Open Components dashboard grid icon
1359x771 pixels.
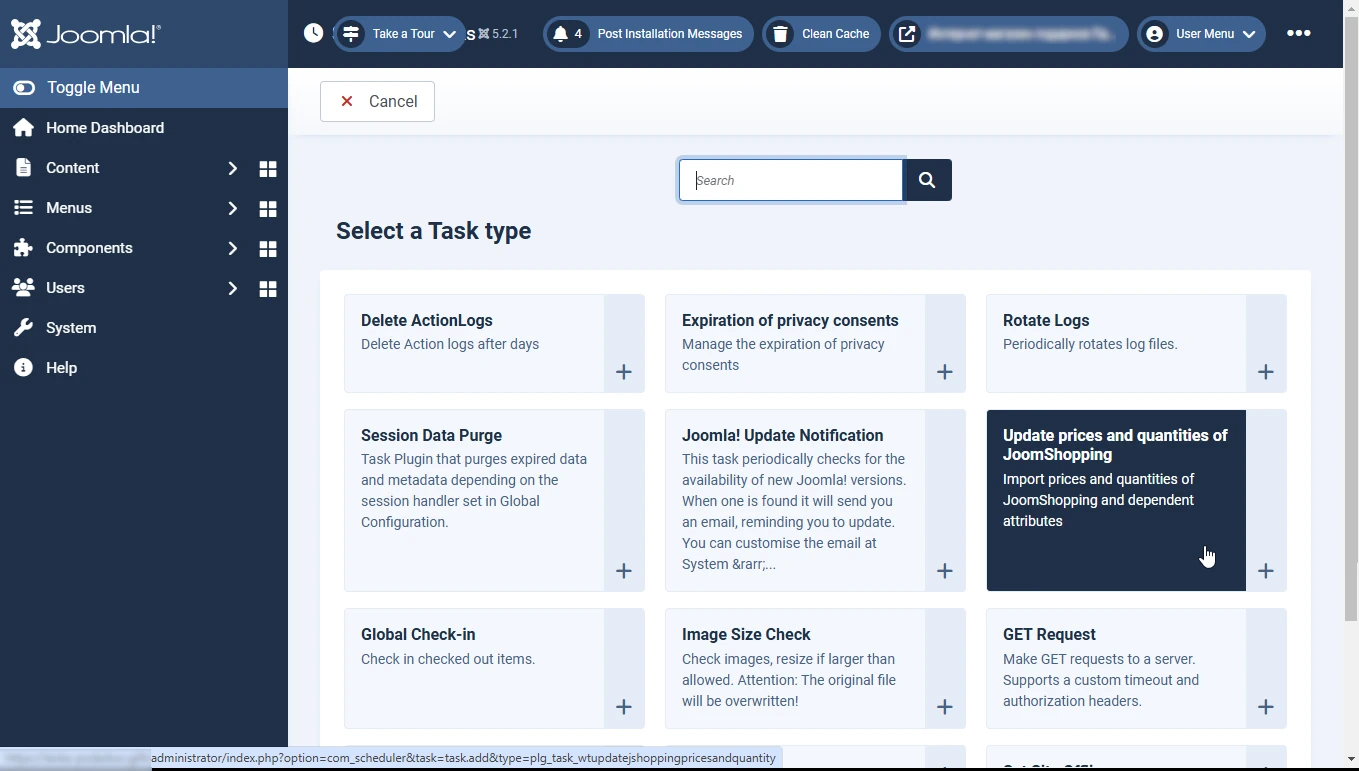click(268, 249)
